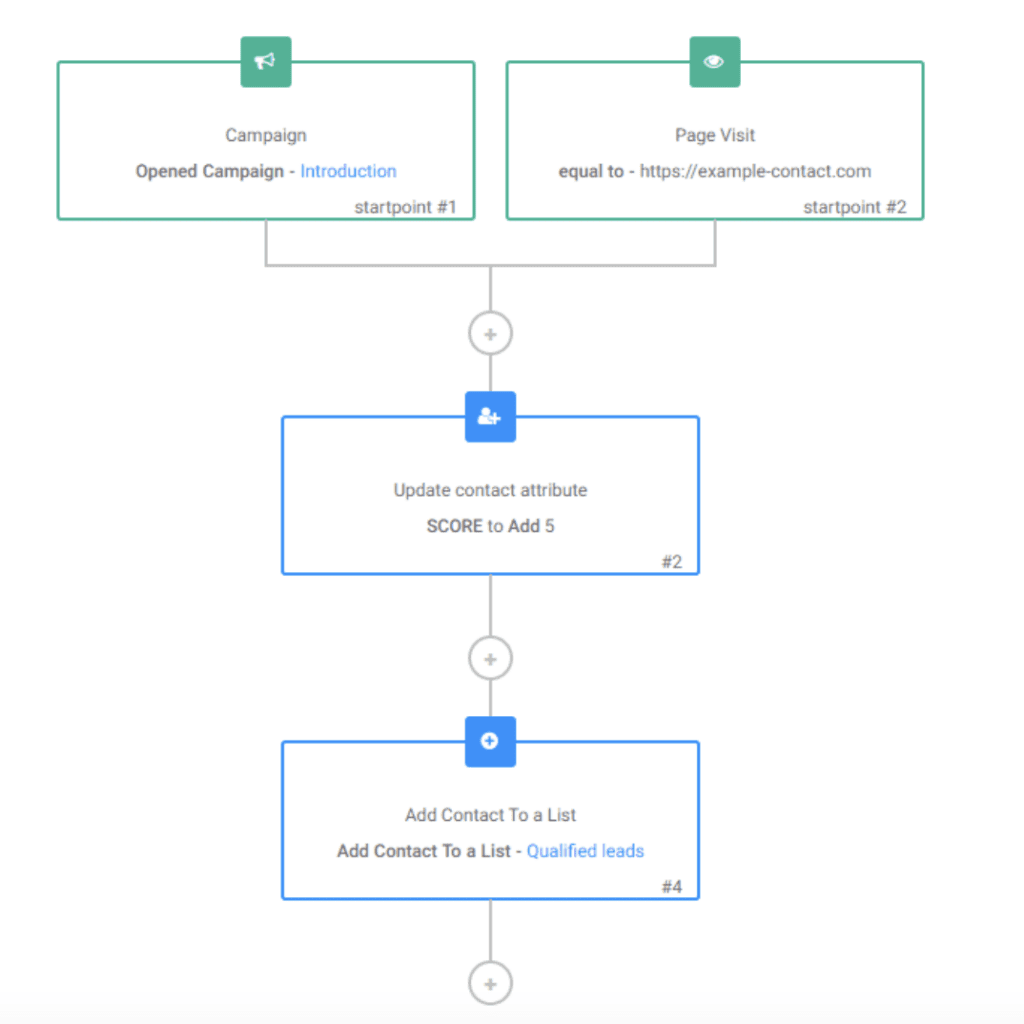This screenshot has width=1024, height=1024.
Task: Click the #2 step number label
Action: (673, 561)
